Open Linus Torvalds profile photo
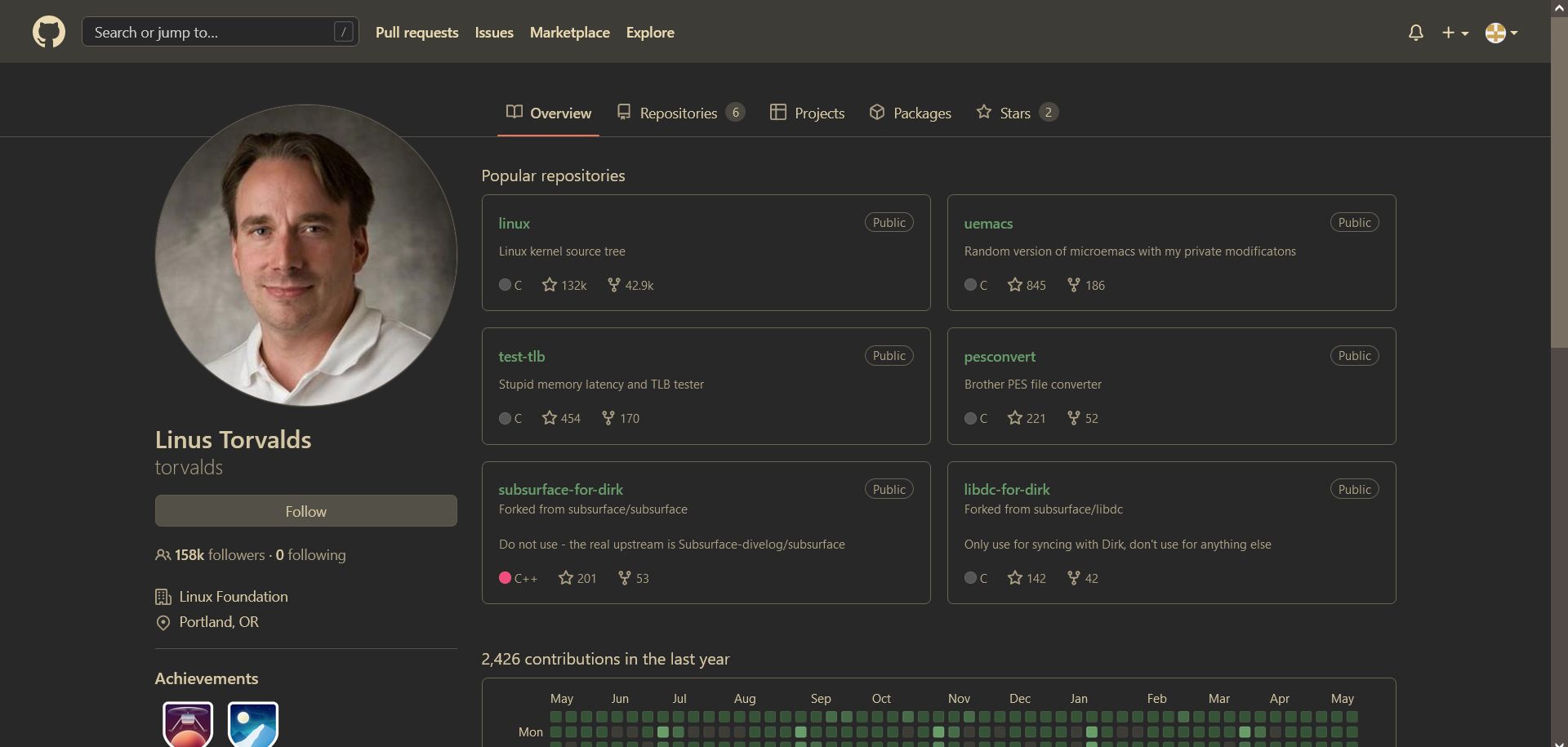The height and width of the screenshot is (747, 1568). click(x=305, y=255)
